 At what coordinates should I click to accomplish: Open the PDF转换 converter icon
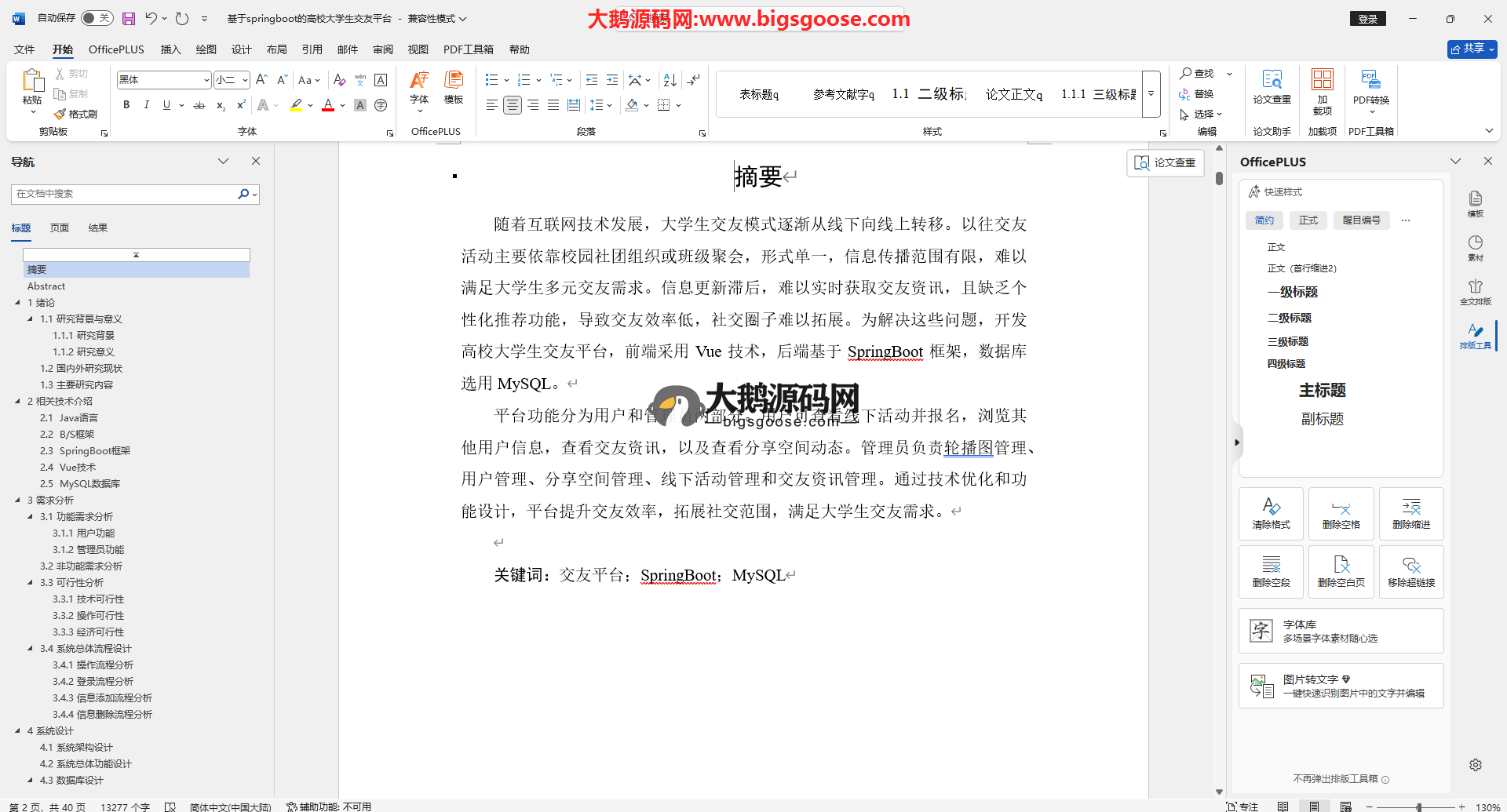point(1370,86)
